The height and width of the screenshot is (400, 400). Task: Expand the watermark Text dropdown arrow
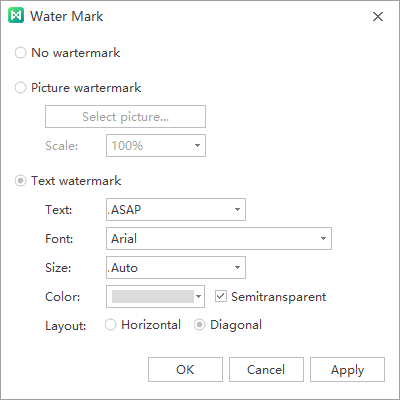[x=237, y=210]
